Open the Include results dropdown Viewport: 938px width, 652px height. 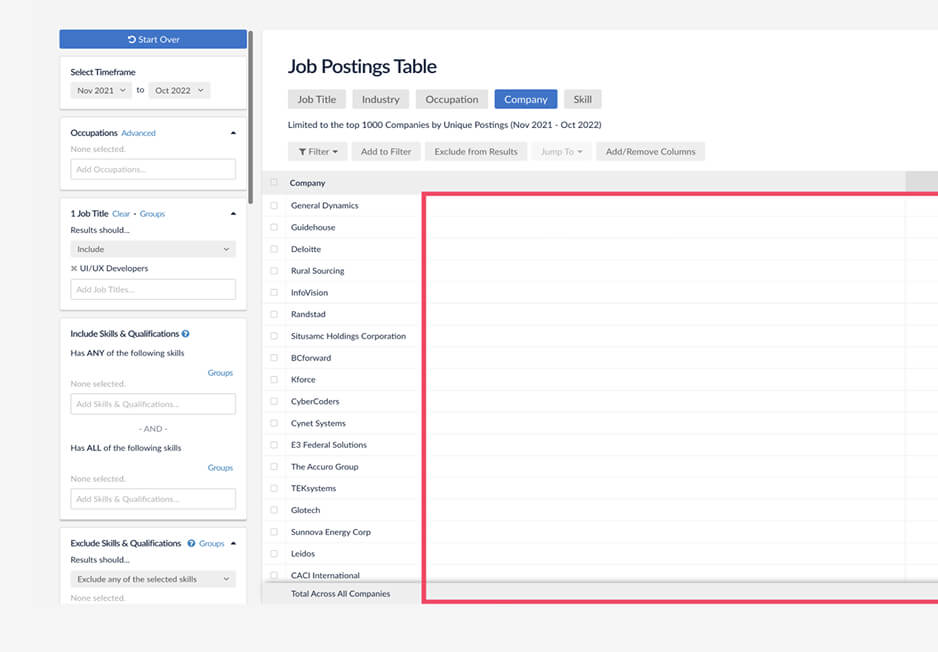[153, 249]
